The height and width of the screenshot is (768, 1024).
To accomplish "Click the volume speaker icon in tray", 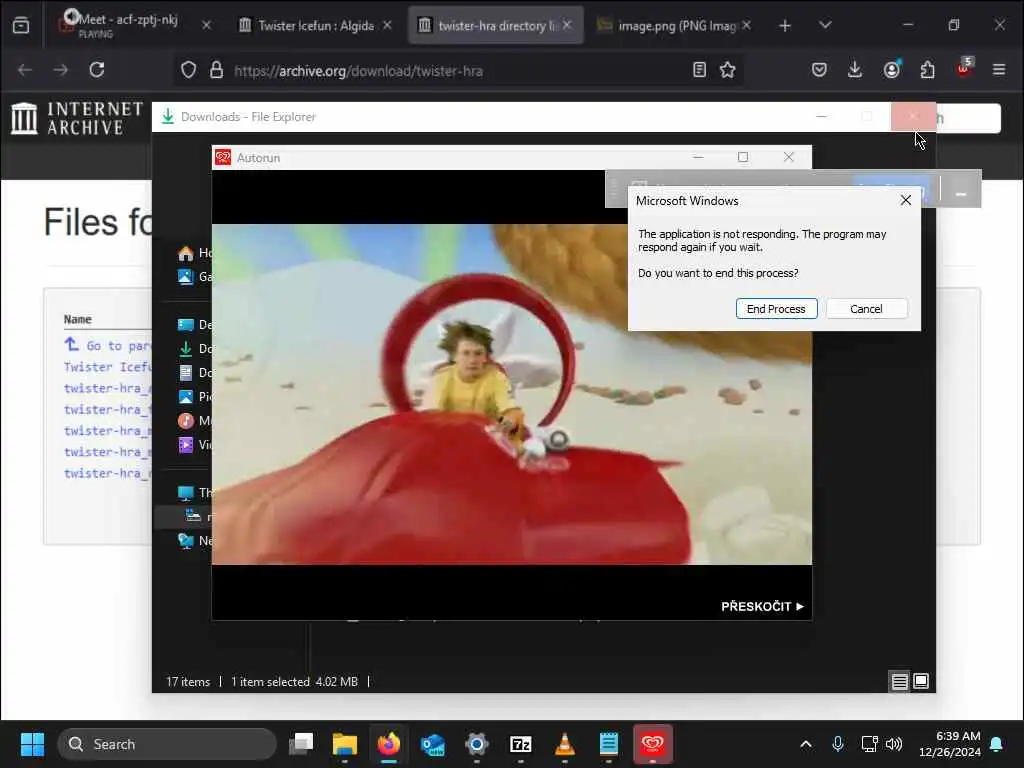I will [894, 744].
